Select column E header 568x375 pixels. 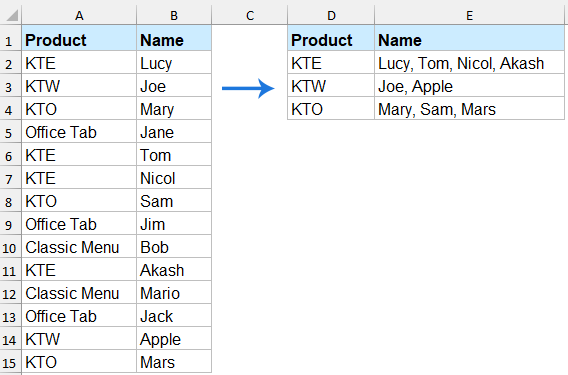(469, 15)
